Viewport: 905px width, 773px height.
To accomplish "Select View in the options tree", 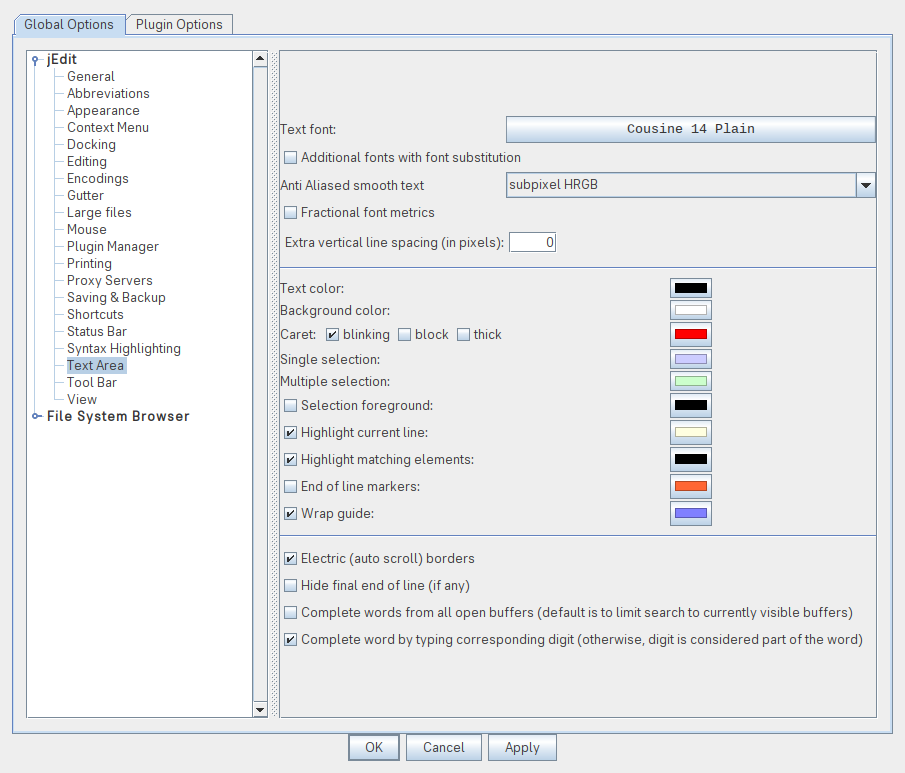I will (81, 399).
